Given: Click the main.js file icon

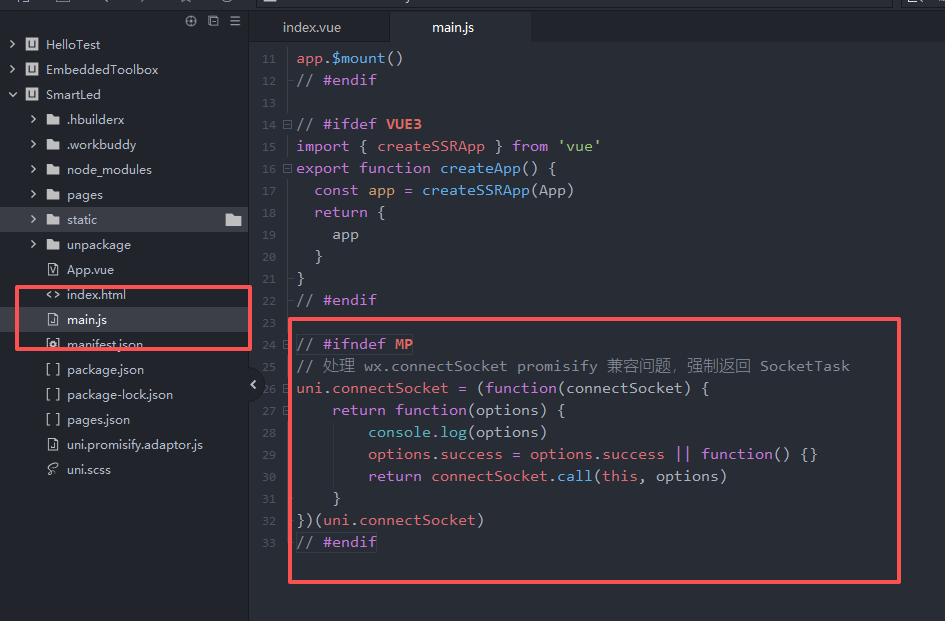Looking at the screenshot, I should point(53,320).
